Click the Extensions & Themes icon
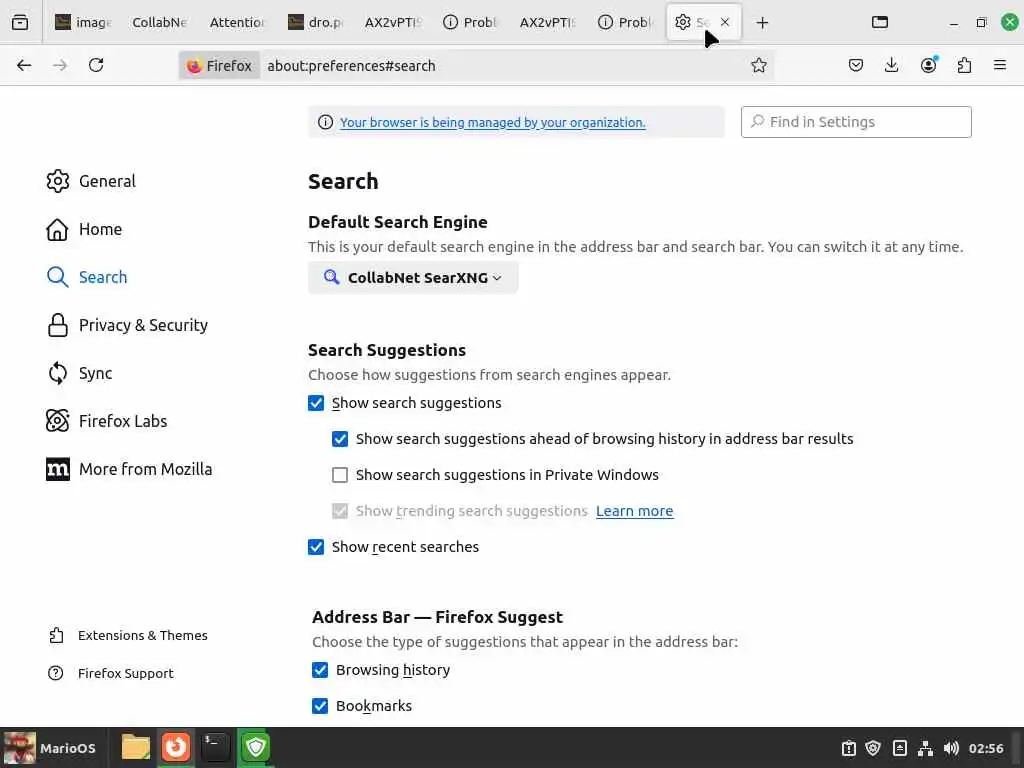1024x768 pixels. [56, 635]
